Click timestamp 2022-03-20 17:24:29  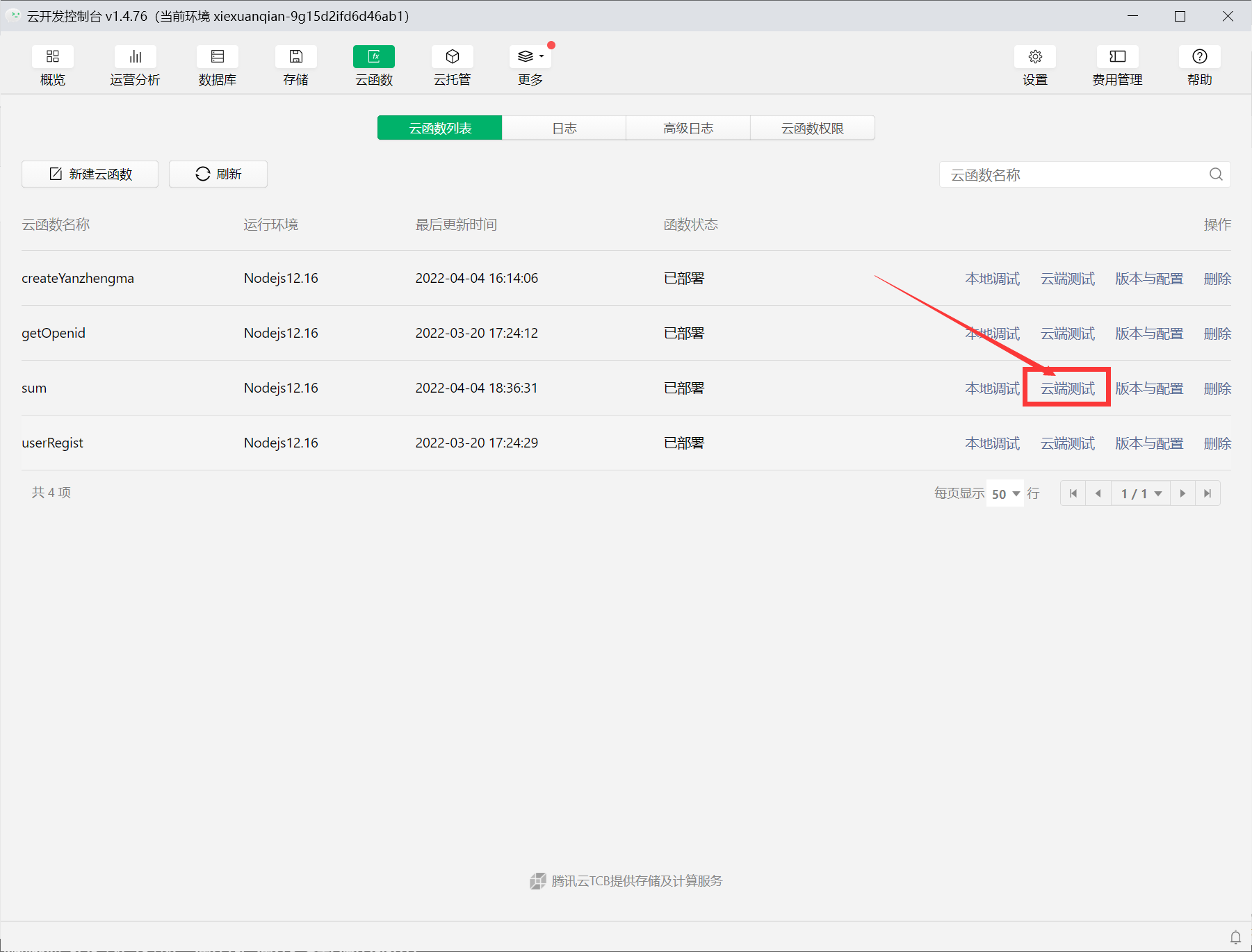click(476, 443)
